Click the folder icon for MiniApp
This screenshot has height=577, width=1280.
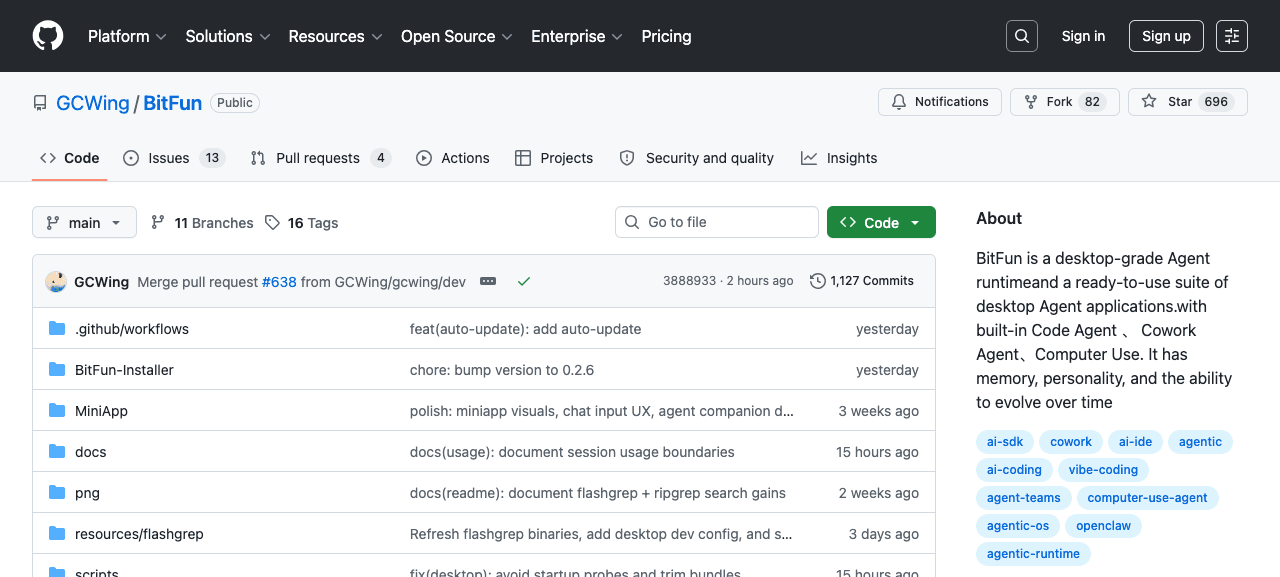coord(57,411)
